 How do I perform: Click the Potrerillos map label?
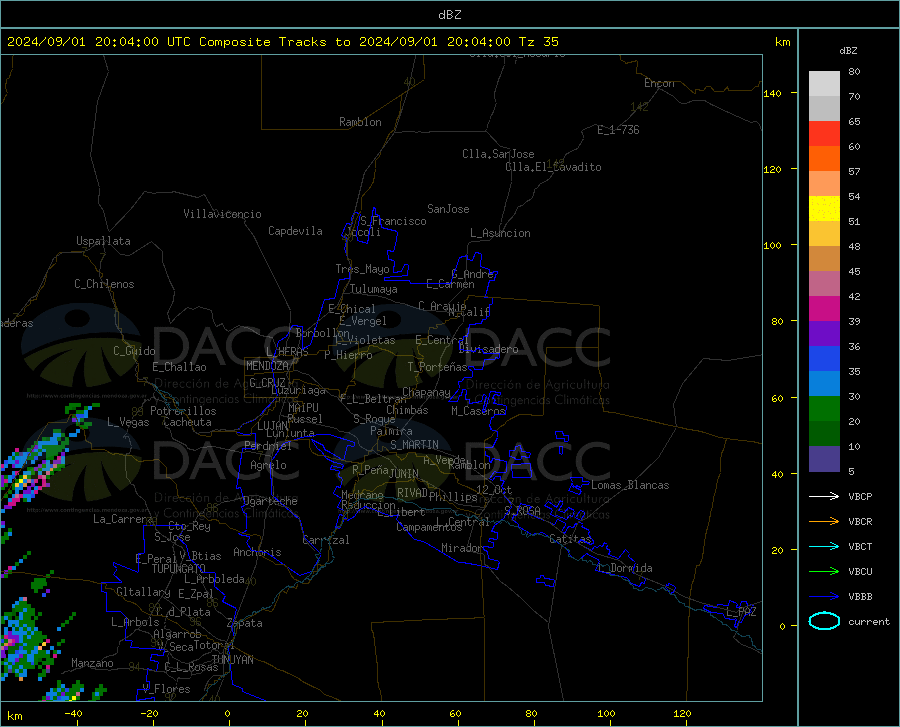[x=183, y=411]
